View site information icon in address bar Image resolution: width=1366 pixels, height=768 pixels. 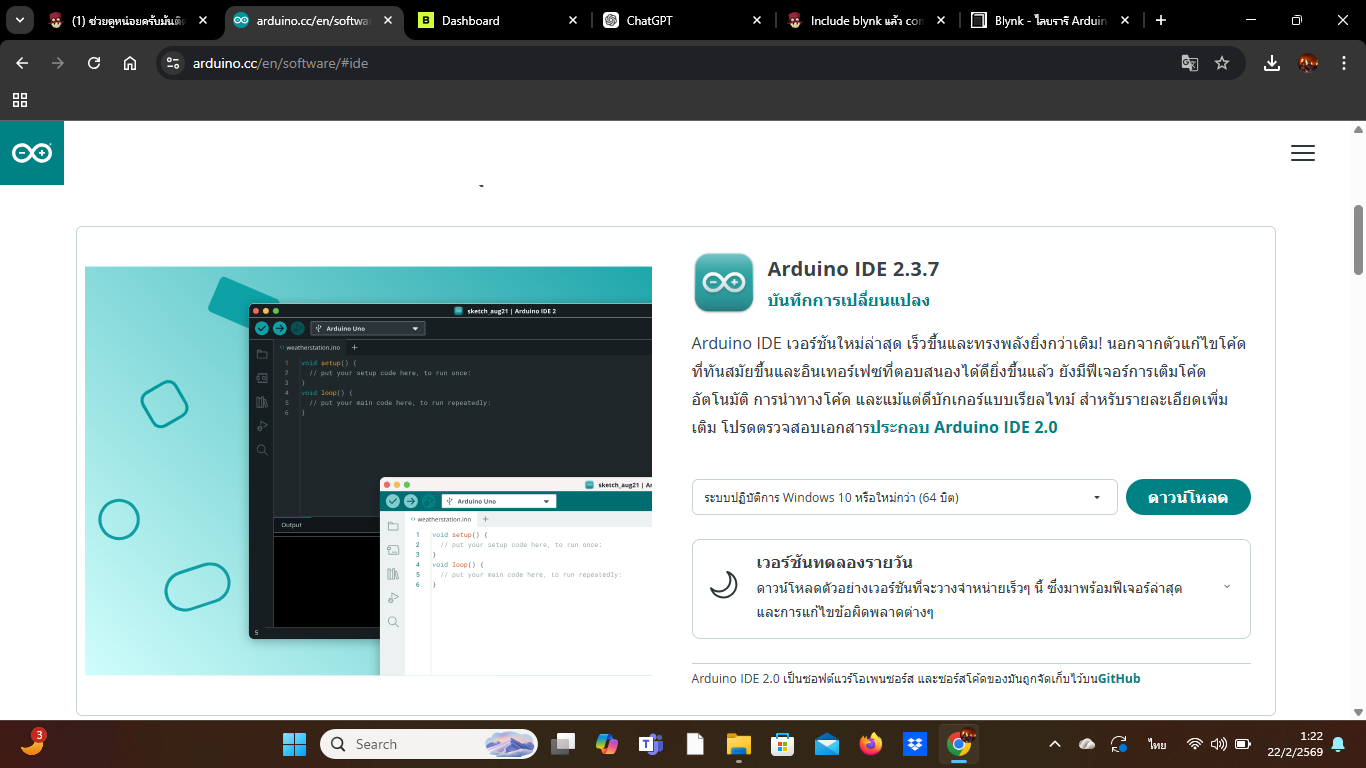coord(174,63)
